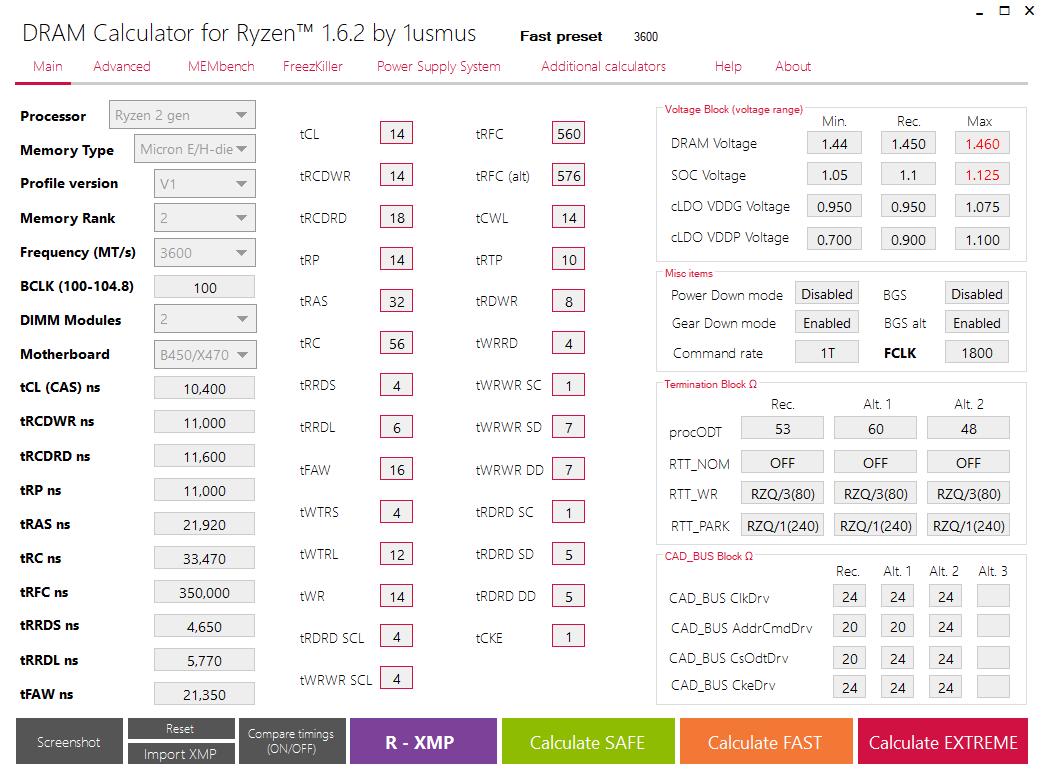Screen dimensions: 1041x781
Task: Select the tRAS value 32
Action: (396, 302)
